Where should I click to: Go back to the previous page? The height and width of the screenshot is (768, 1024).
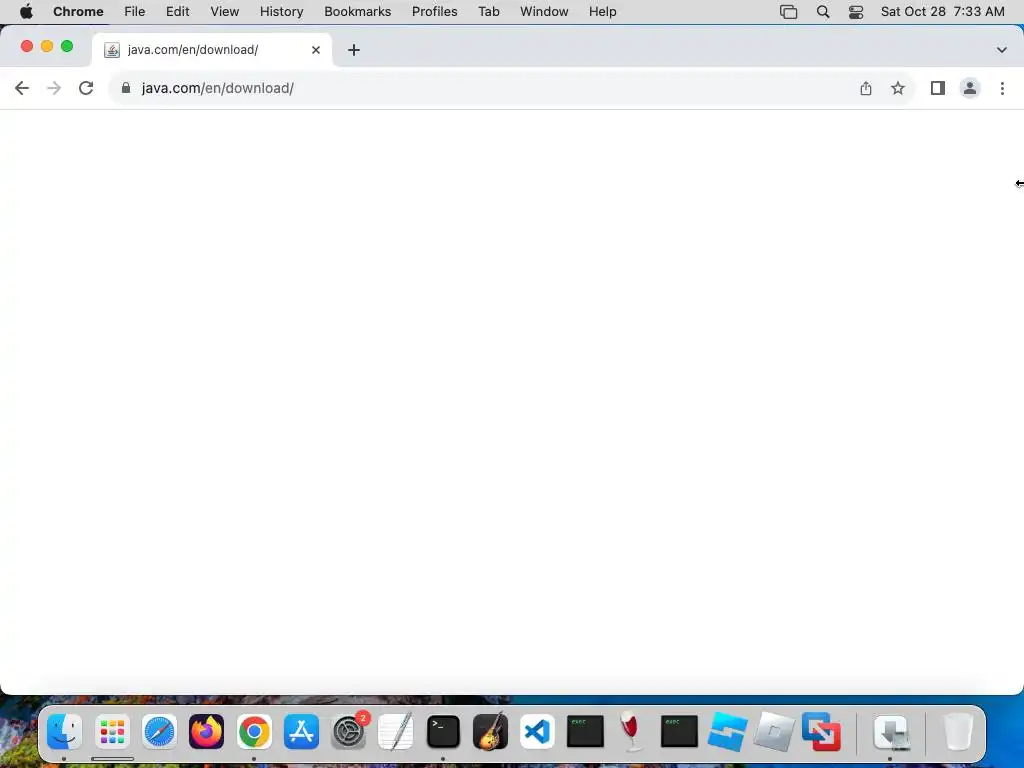coord(22,88)
